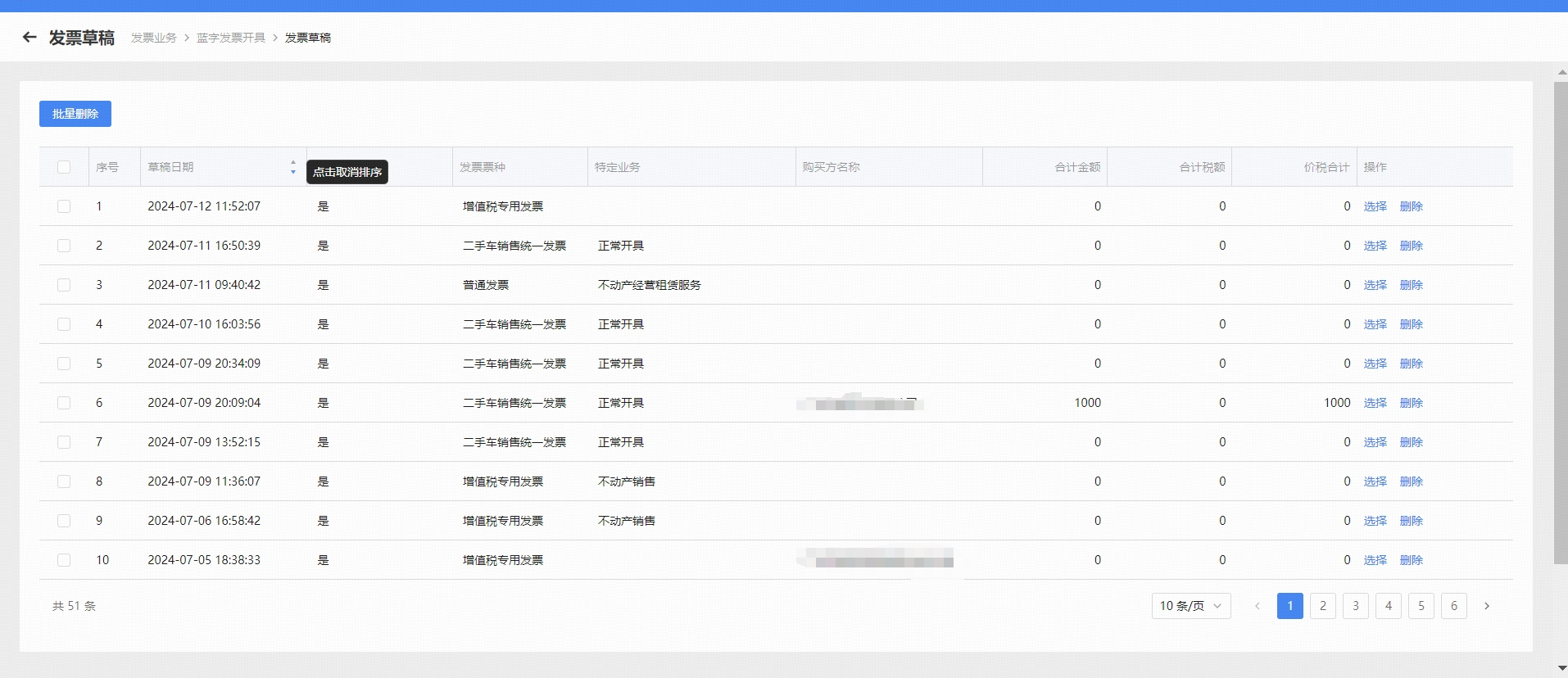The height and width of the screenshot is (678, 1568).
Task: Click the 批量删除 button
Action: click(x=75, y=114)
